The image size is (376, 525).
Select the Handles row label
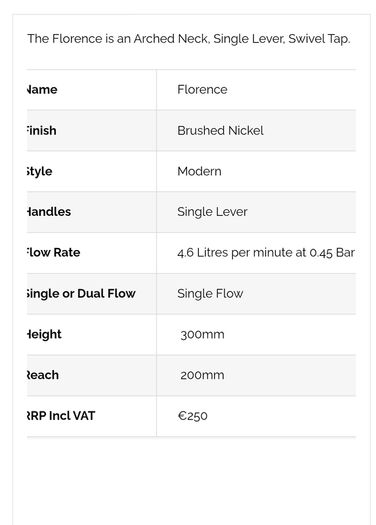[49, 212]
